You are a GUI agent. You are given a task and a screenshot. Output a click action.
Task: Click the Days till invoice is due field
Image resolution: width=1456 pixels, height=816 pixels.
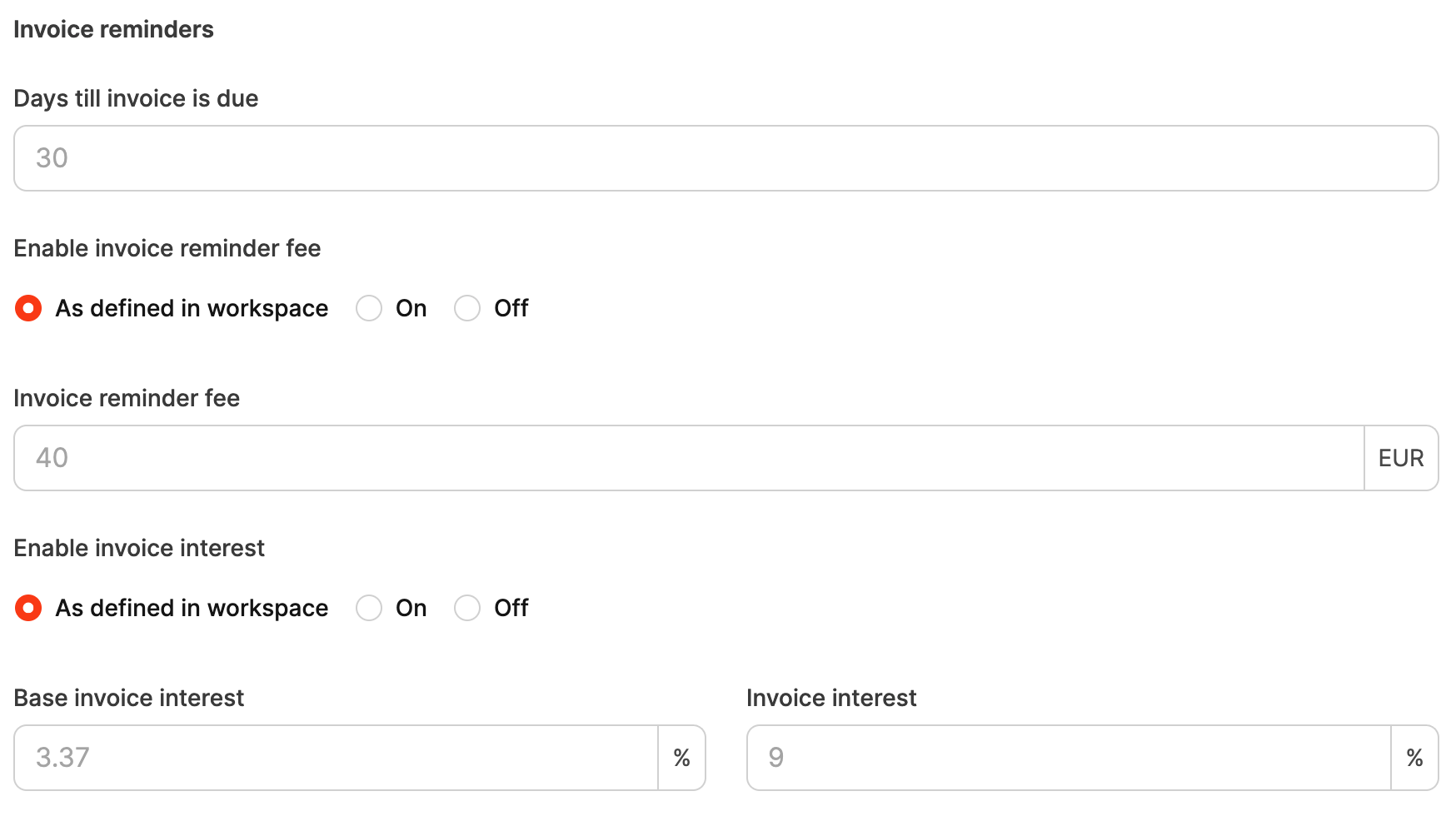coord(725,158)
